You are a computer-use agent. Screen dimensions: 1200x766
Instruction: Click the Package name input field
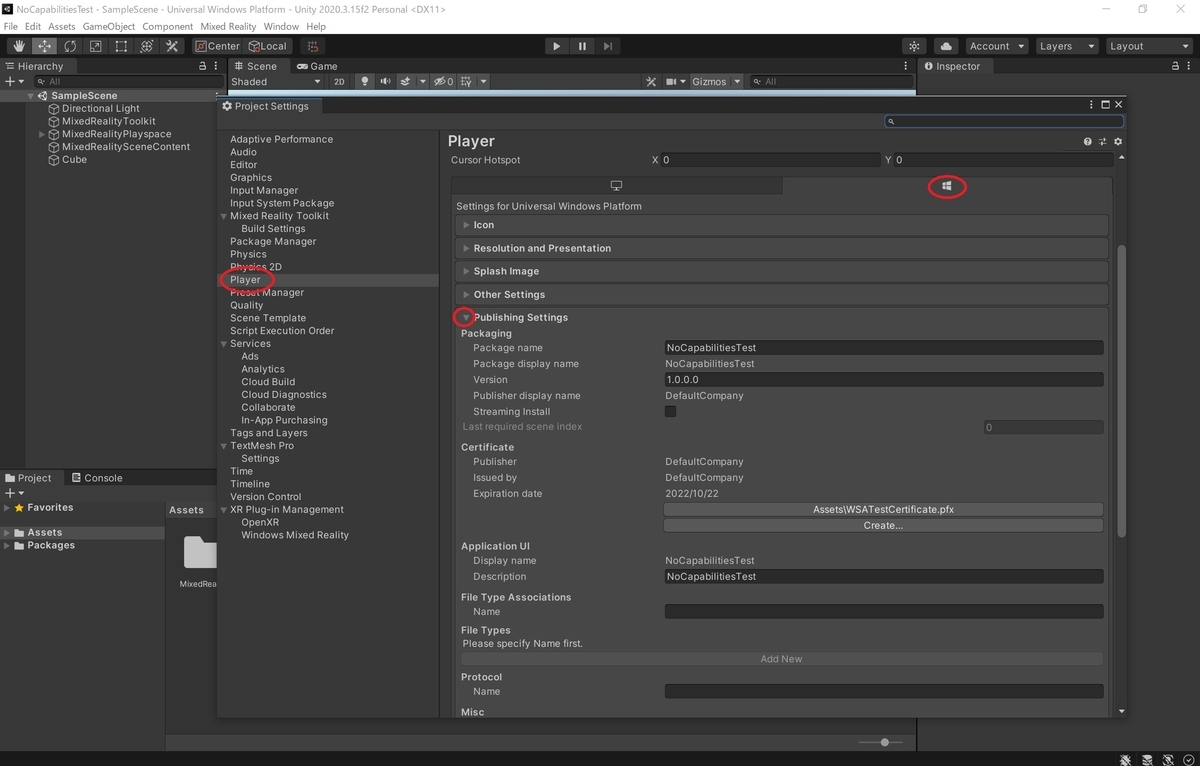(x=884, y=348)
